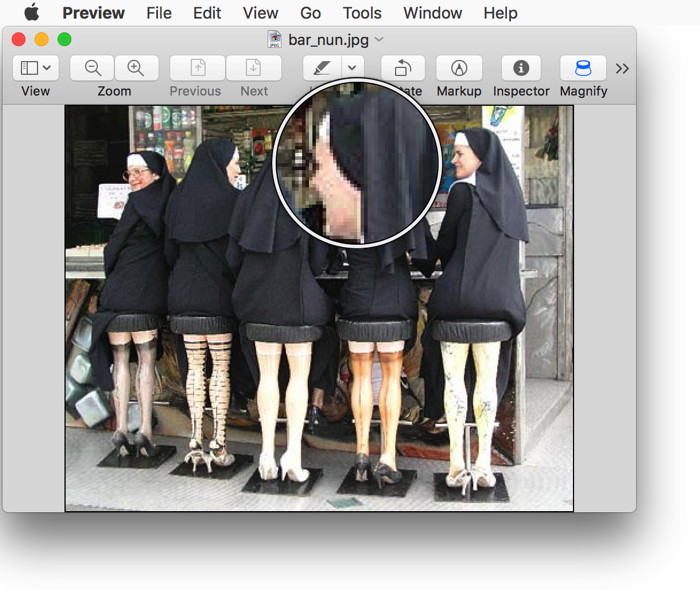Open the Help menu
The width and height of the screenshot is (700, 590).
(x=500, y=13)
